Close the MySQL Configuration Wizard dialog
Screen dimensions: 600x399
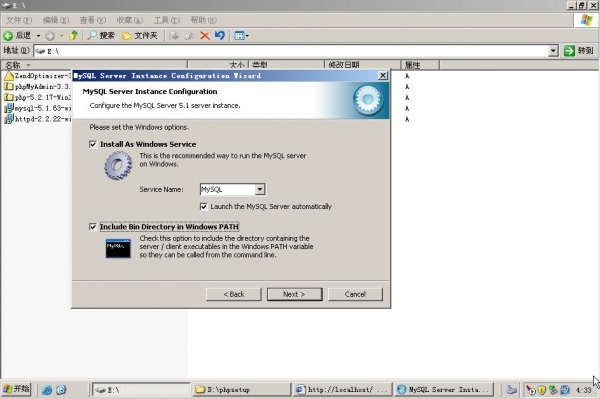click(383, 75)
